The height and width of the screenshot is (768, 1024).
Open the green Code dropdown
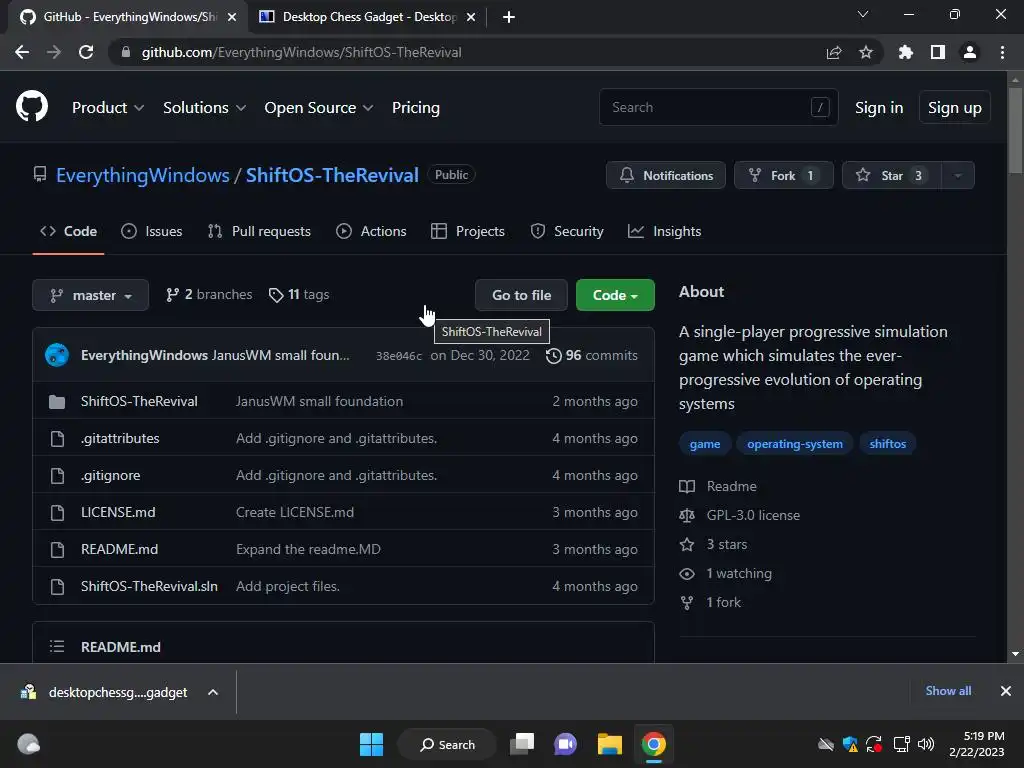click(615, 295)
